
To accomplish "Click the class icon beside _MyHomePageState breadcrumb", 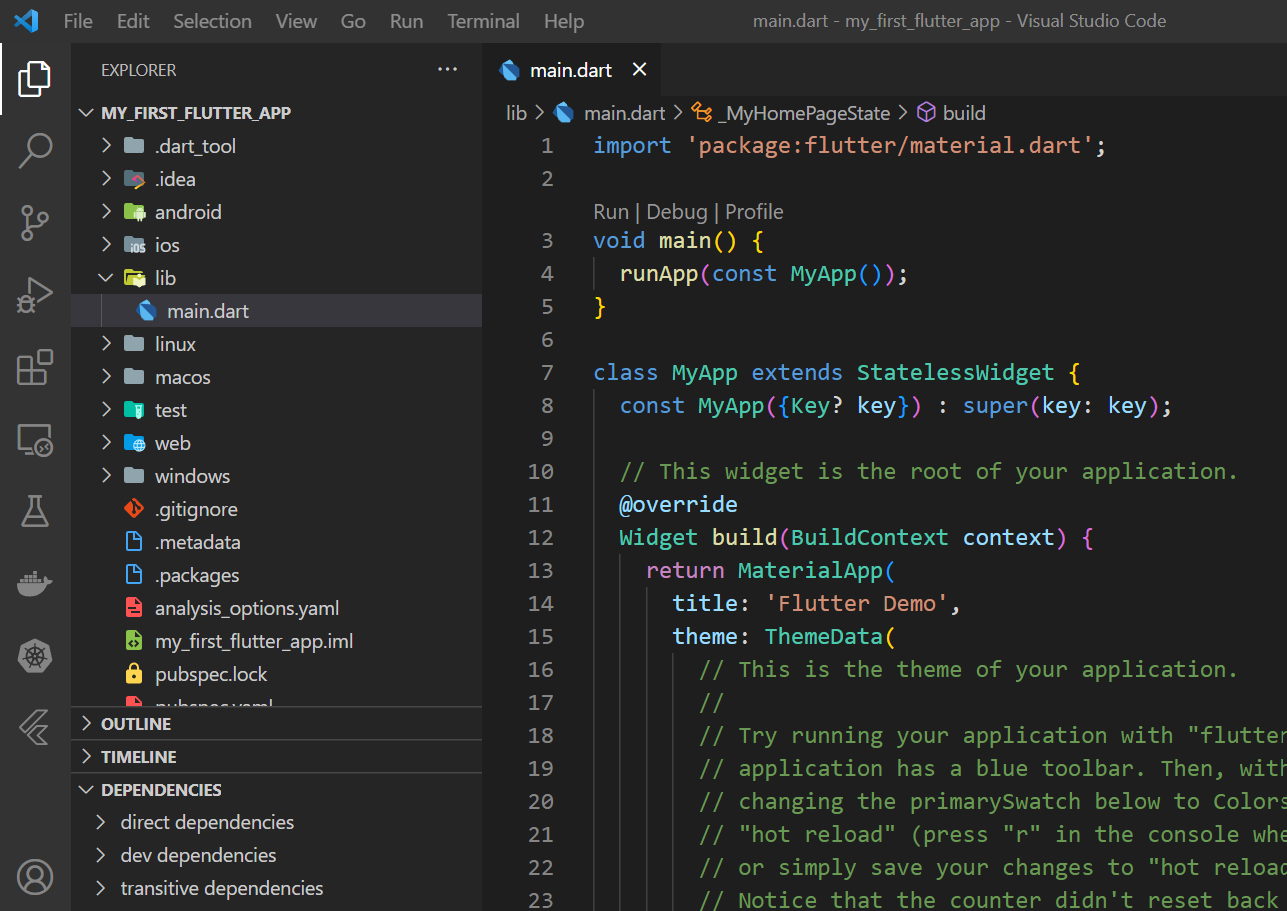I will point(702,113).
